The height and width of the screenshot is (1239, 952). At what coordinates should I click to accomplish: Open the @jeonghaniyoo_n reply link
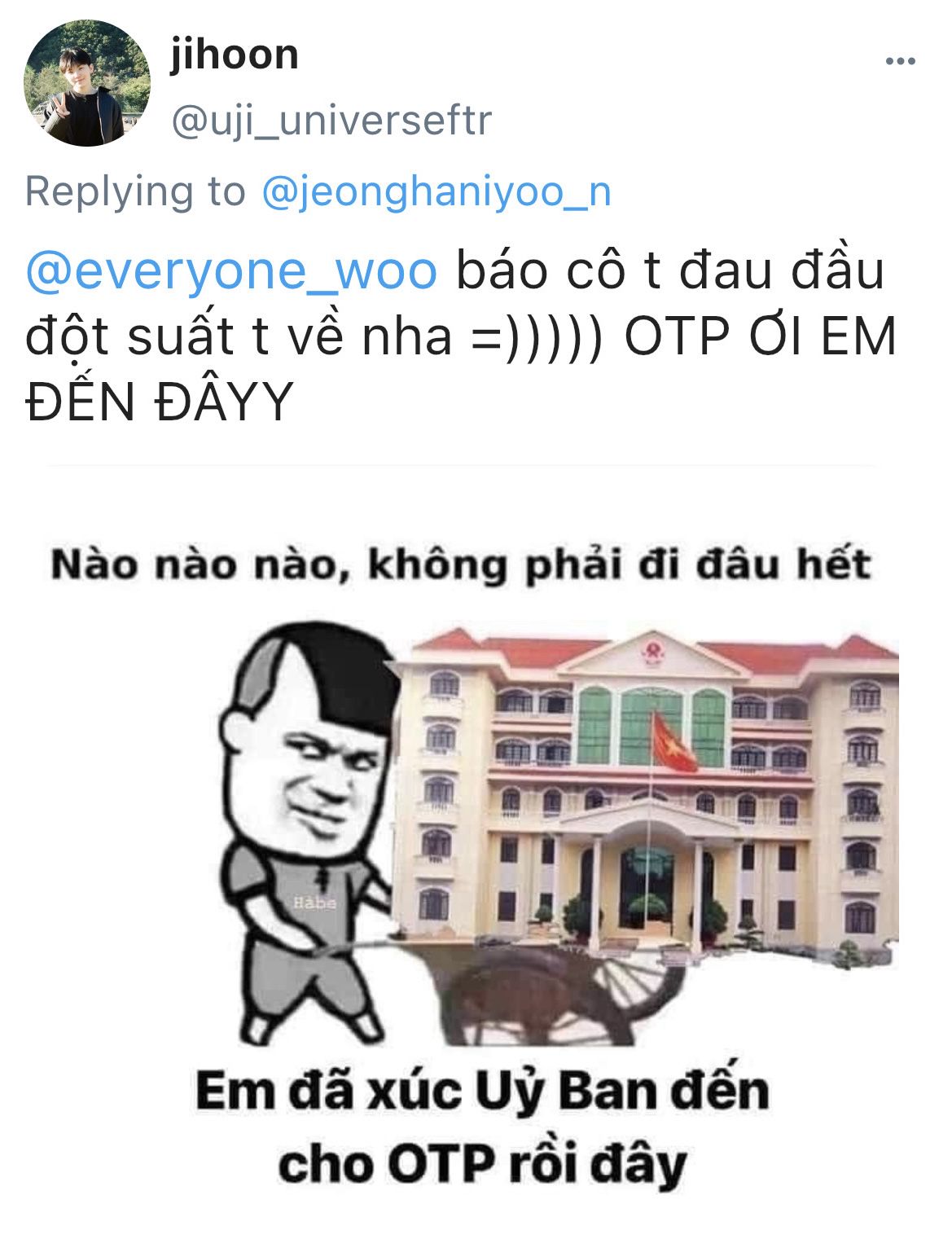(x=437, y=193)
